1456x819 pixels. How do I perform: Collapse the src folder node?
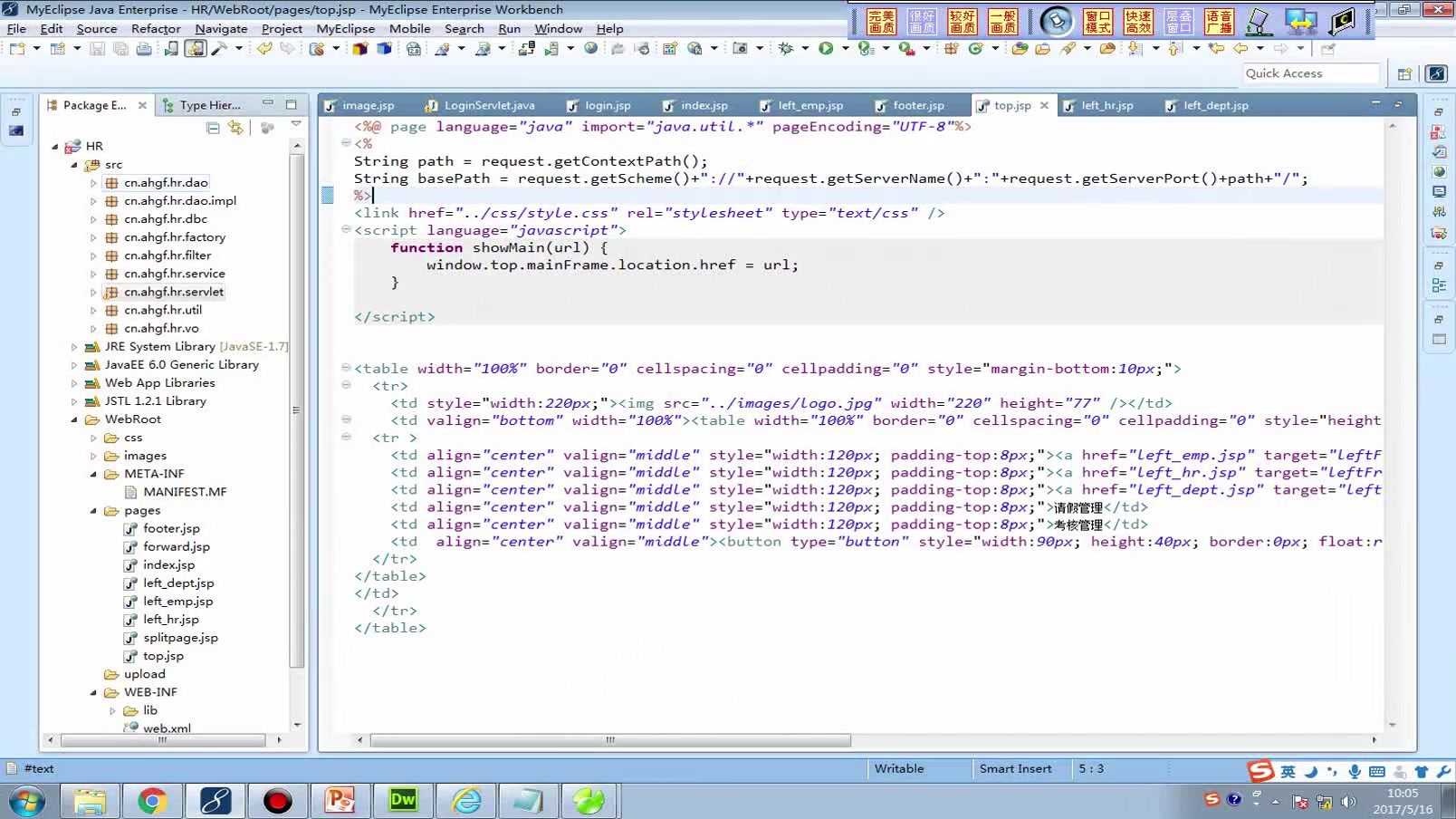click(74, 165)
